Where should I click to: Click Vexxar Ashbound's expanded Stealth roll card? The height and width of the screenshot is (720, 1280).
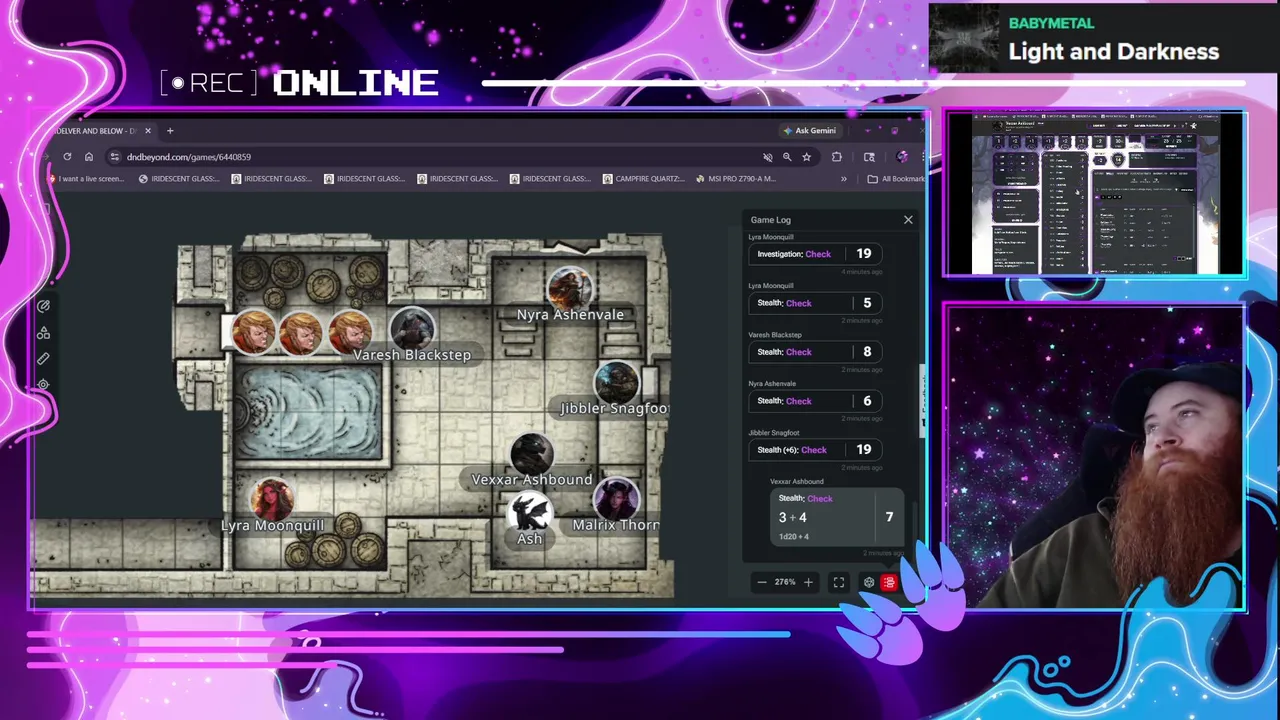click(837, 517)
